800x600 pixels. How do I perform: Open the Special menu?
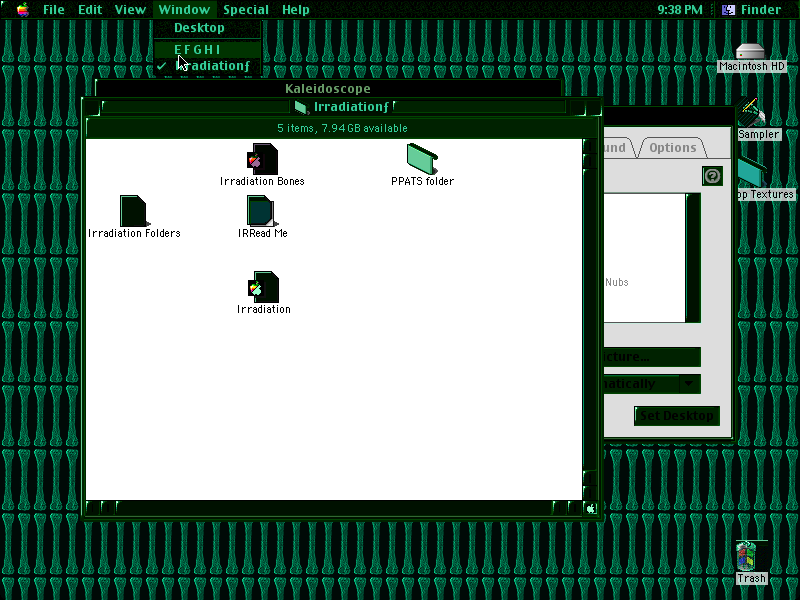[x=246, y=10]
